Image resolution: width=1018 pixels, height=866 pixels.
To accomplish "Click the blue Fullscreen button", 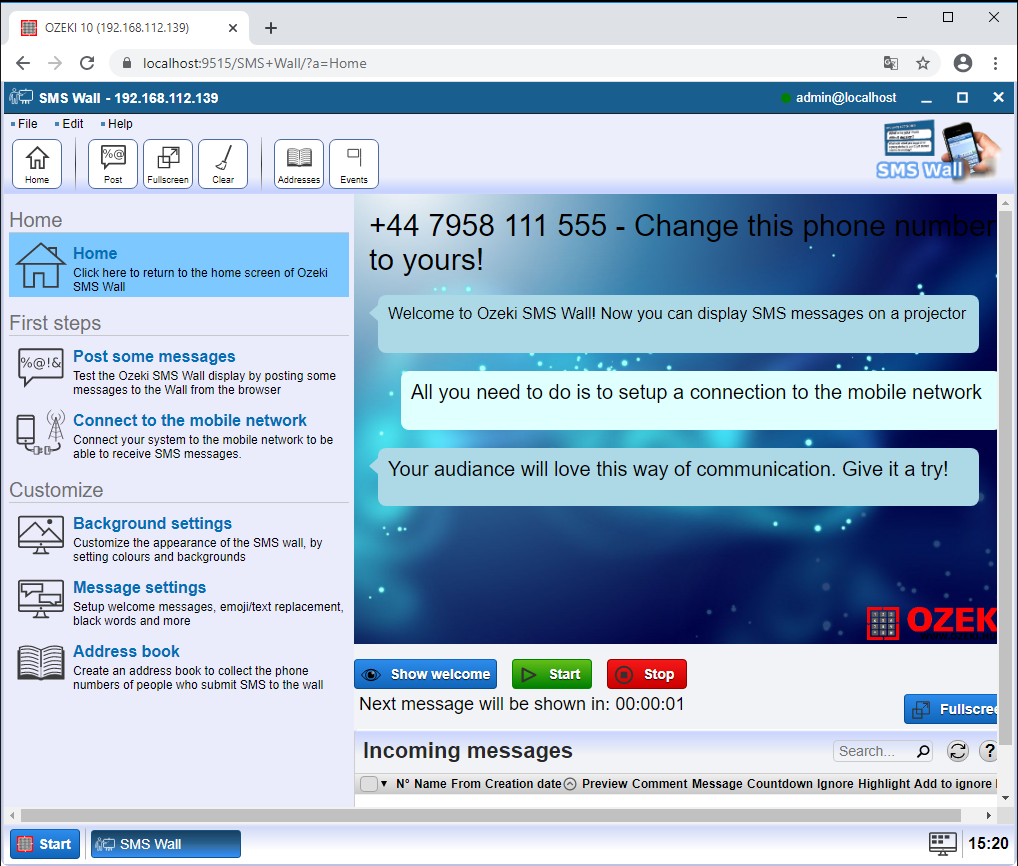I will click(951, 709).
